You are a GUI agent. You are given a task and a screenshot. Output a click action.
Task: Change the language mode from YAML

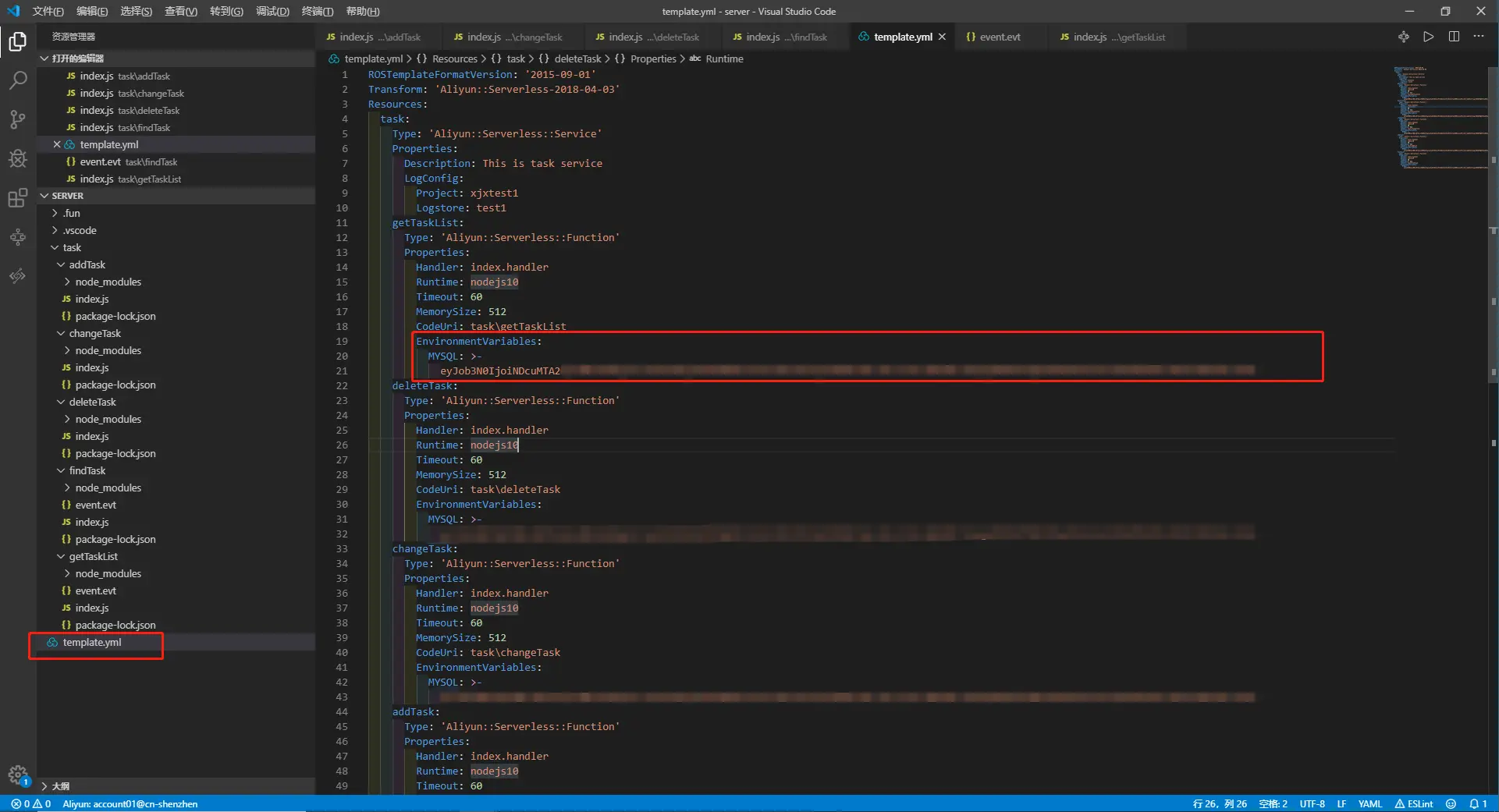1369,803
